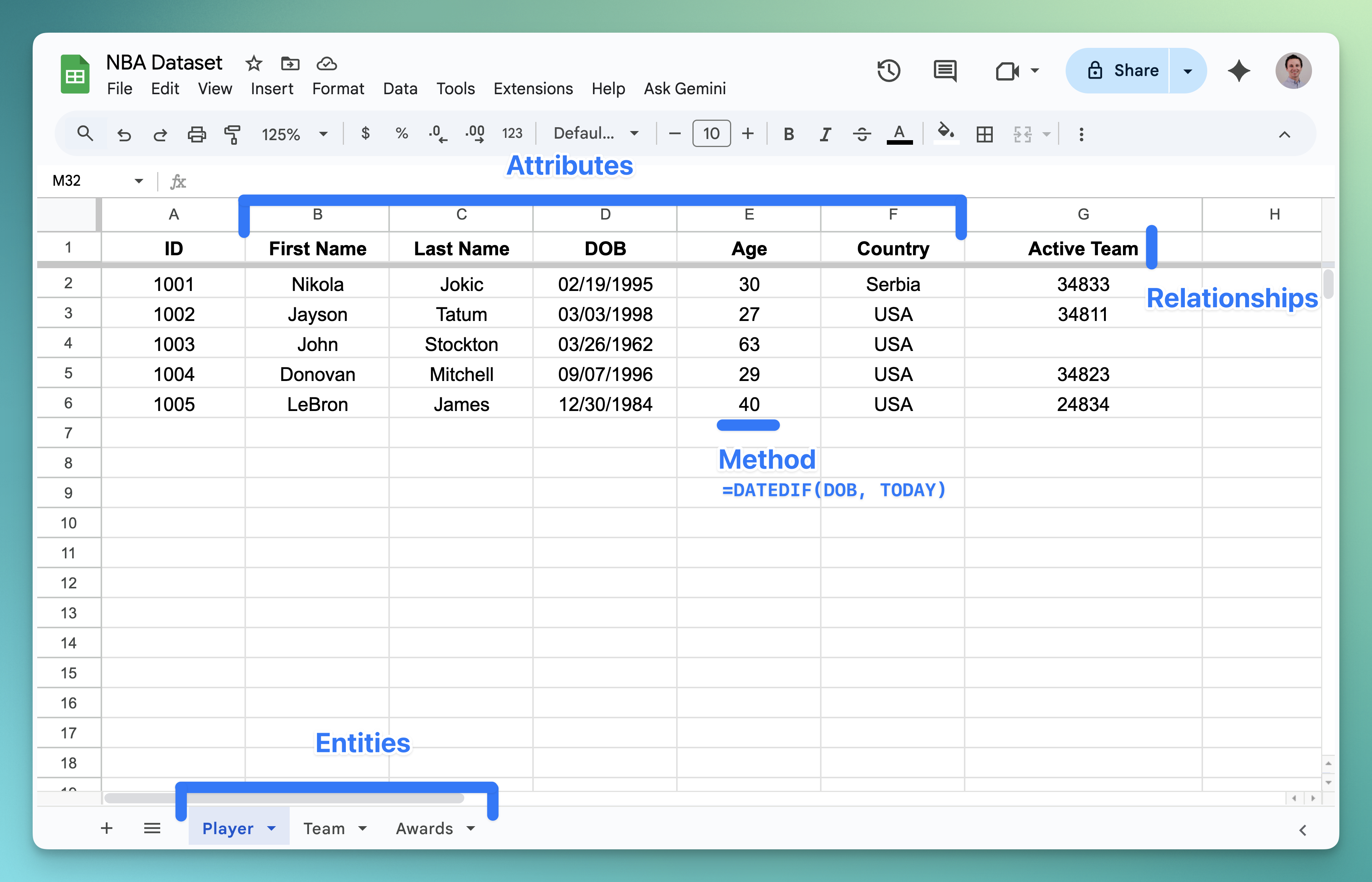1372x882 pixels.
Task: Open the fill color picker
Action: [x=946, y=133]
